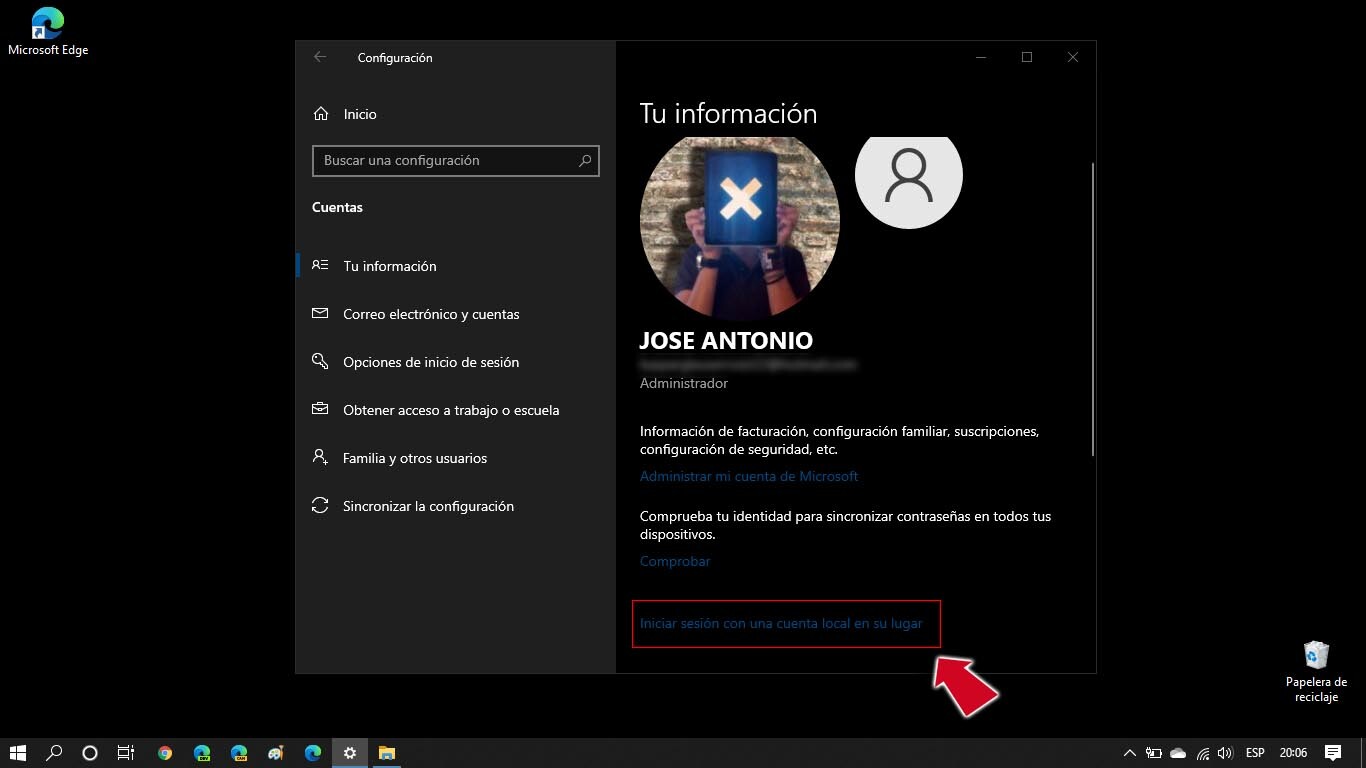Open 'Familia y otros usuarios' section
The width and height of the screenshot is (1366, 768).
click(x=415, y=458)
